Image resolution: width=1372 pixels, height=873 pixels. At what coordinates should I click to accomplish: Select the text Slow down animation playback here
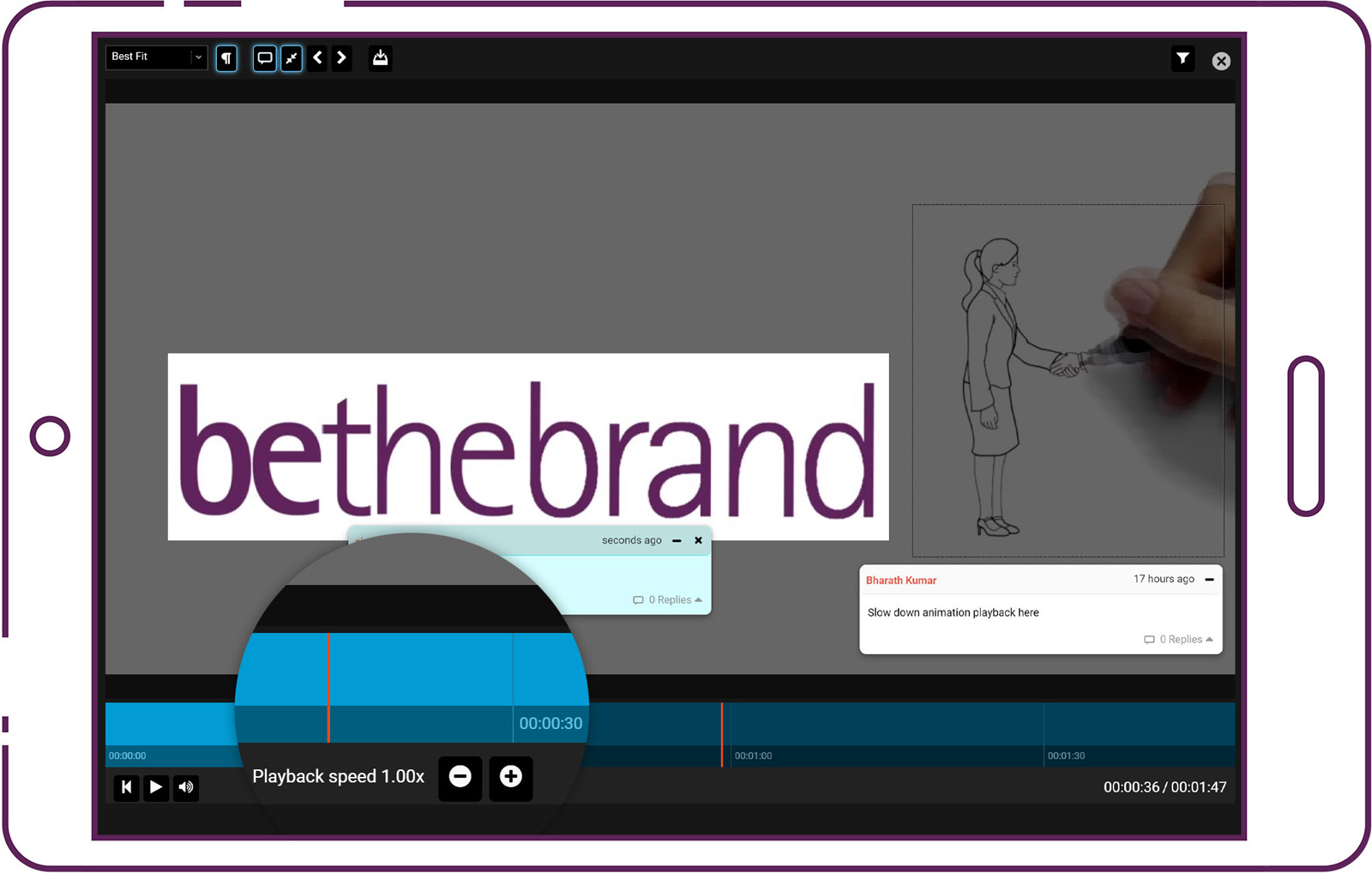tap(953, 612)
